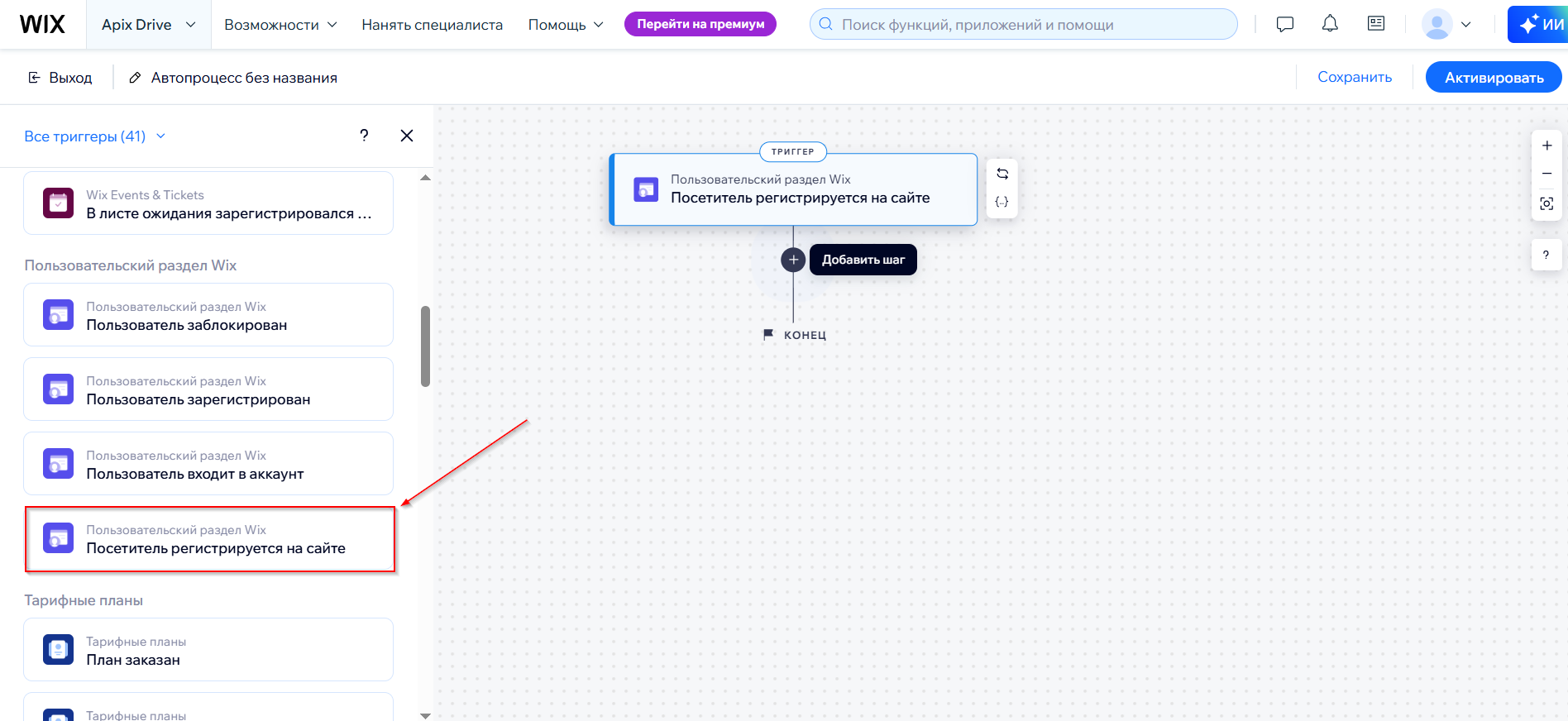Click Перейти на премиум button
Image resolution: width=1568 pixels, height=721 pixels.
click(700, 24)
